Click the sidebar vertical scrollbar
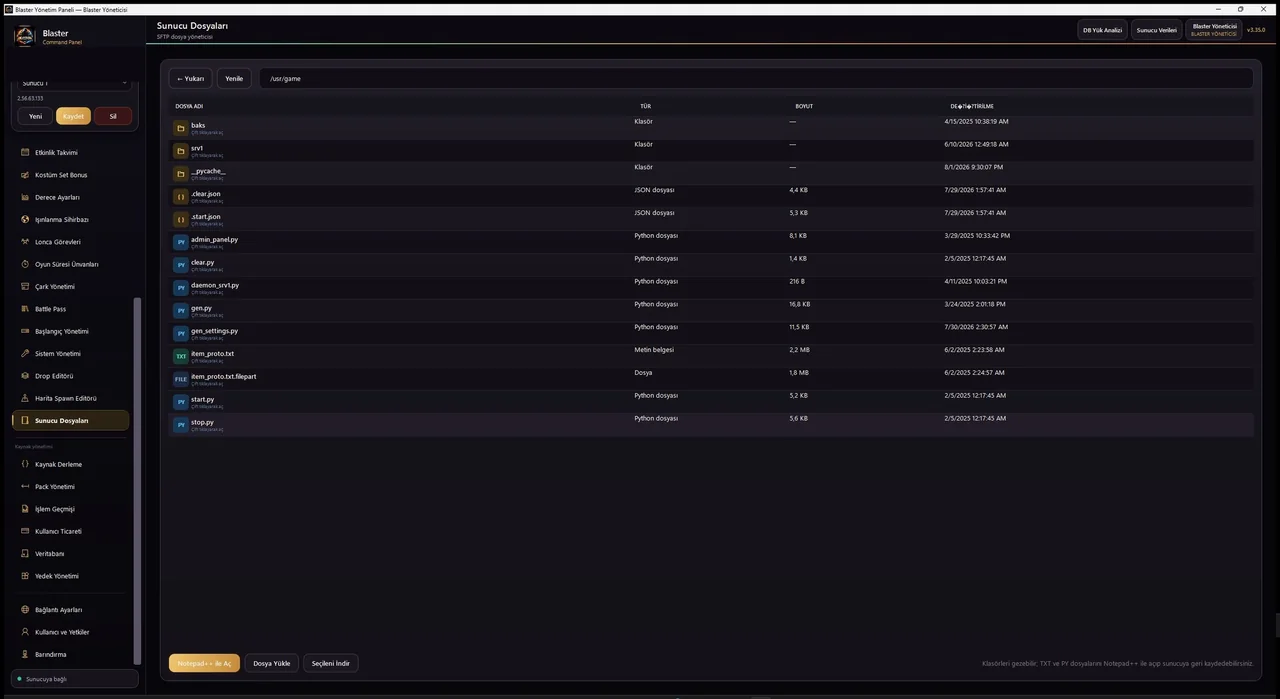 pyautogui.click(x=137, y=480)
